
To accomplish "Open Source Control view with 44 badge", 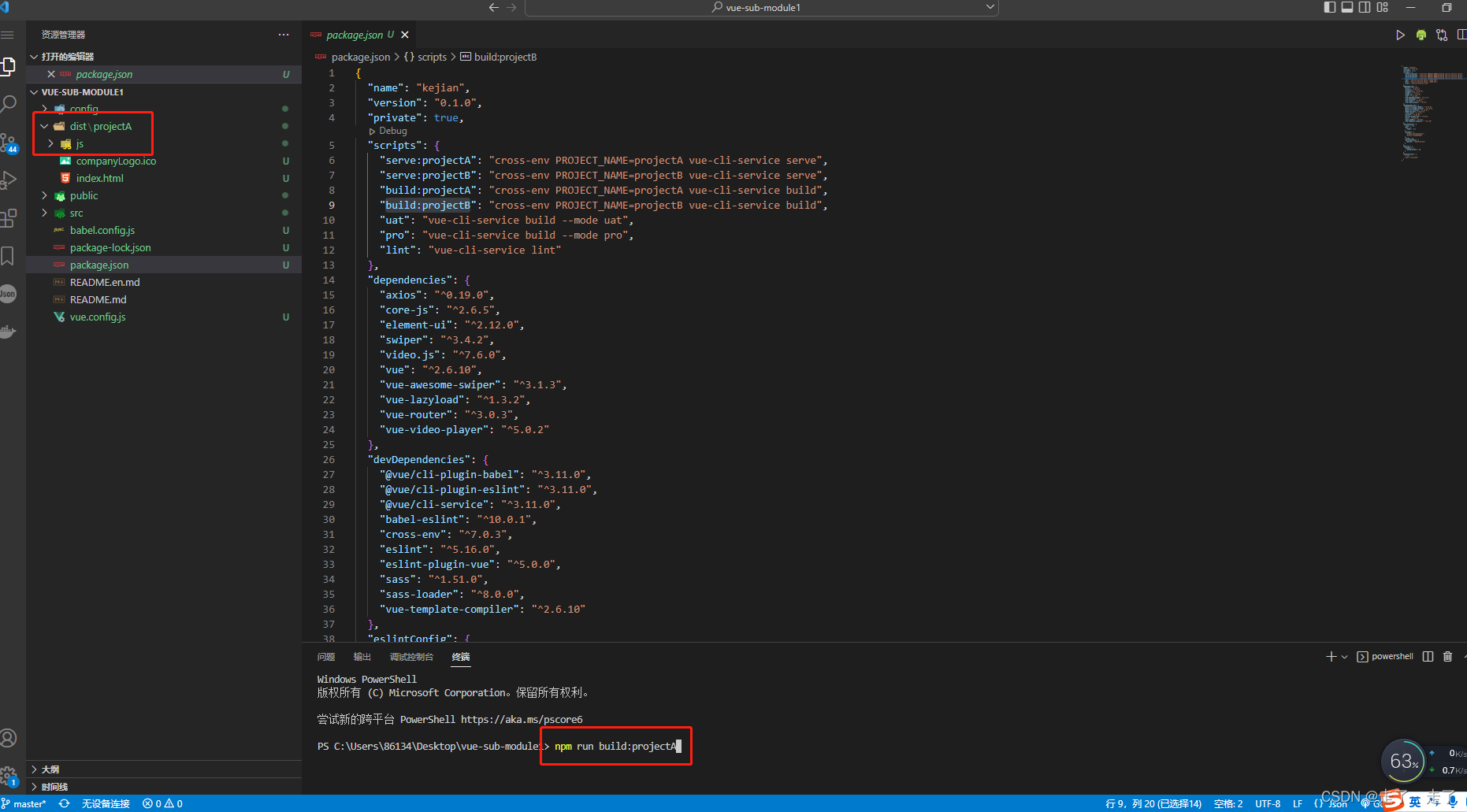I will coord(8,143).
